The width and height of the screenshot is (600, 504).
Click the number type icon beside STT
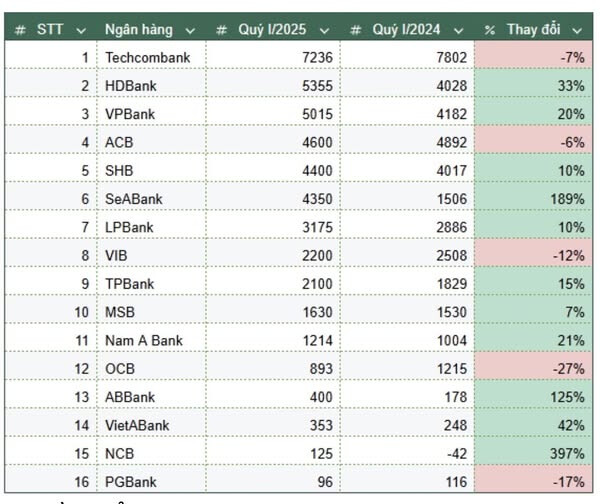coord(19,29)
